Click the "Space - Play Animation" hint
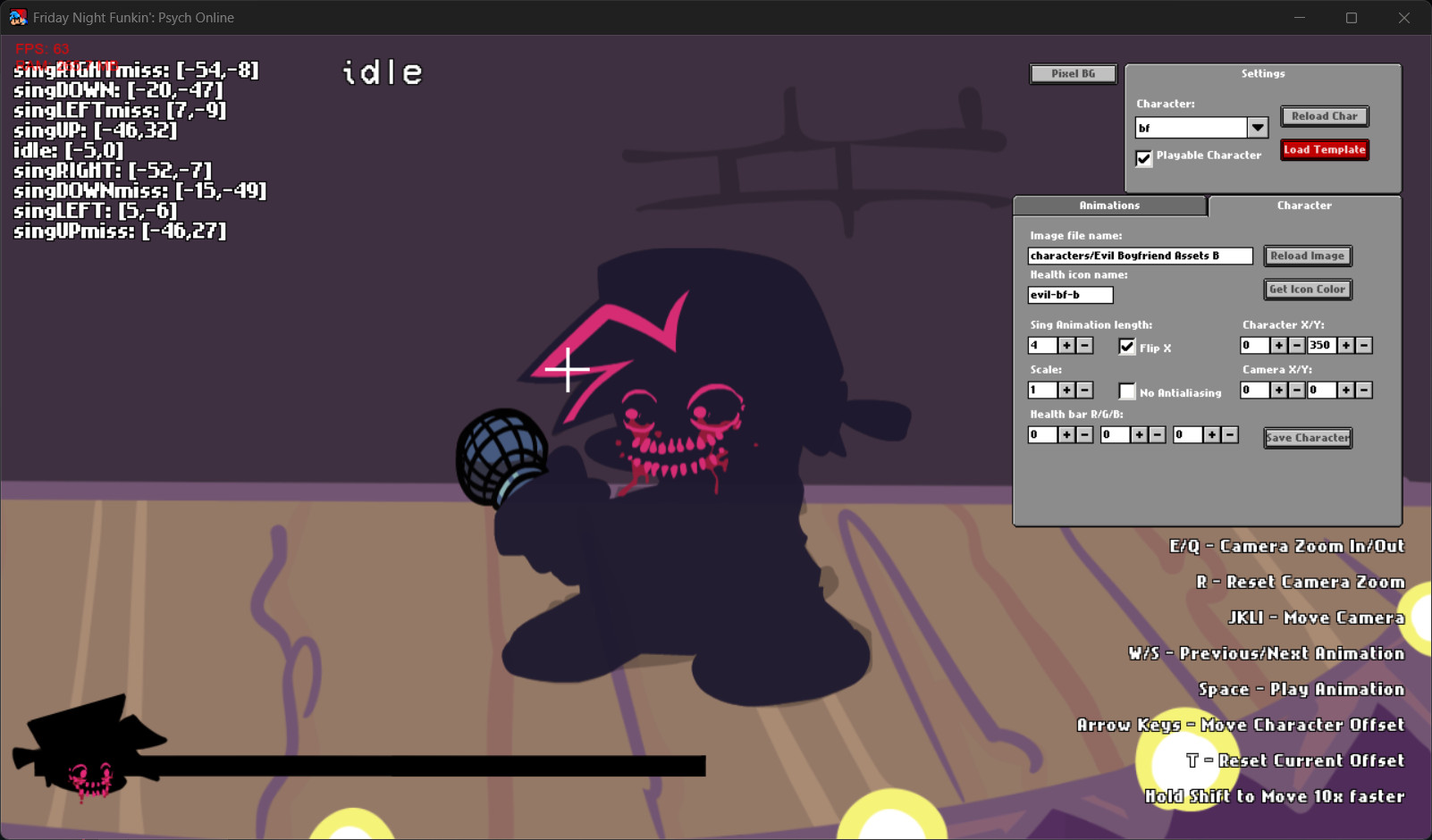 [1301, 689]
